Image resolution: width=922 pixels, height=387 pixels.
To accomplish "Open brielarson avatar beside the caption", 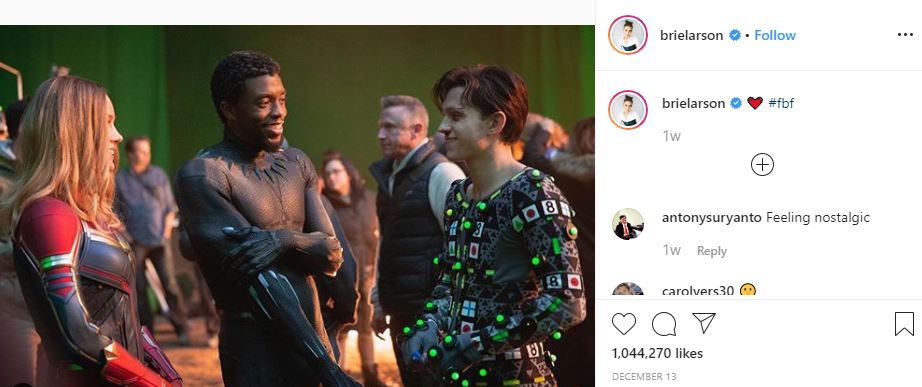I will click(x=628, y=109).
